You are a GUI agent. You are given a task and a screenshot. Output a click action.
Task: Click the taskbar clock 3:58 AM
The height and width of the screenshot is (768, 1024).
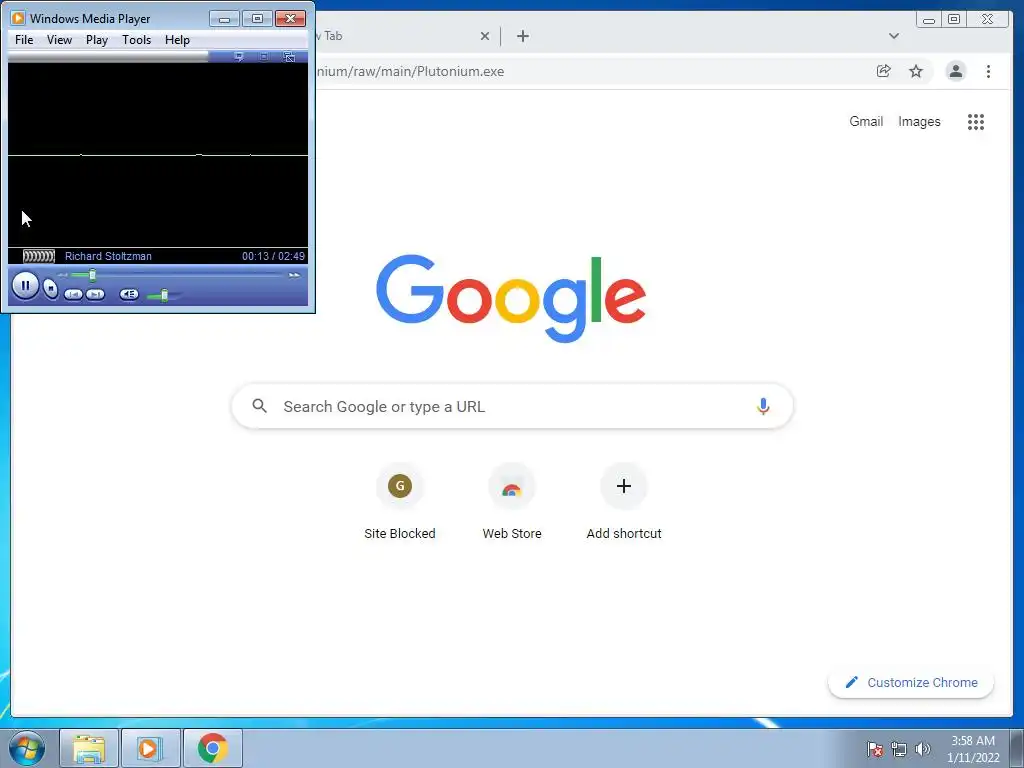click(973, 749)
